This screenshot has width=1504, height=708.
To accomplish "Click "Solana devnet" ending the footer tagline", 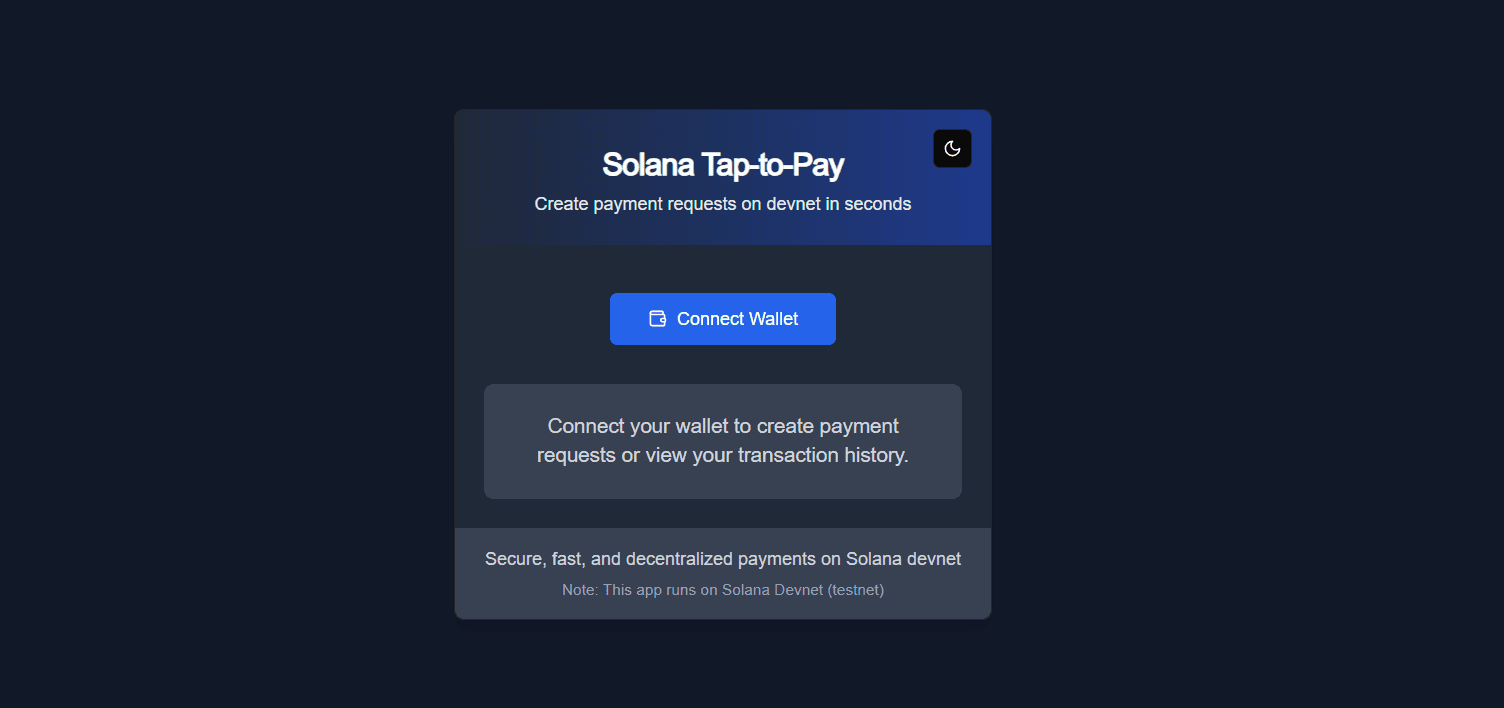I will tap(903, 559).
